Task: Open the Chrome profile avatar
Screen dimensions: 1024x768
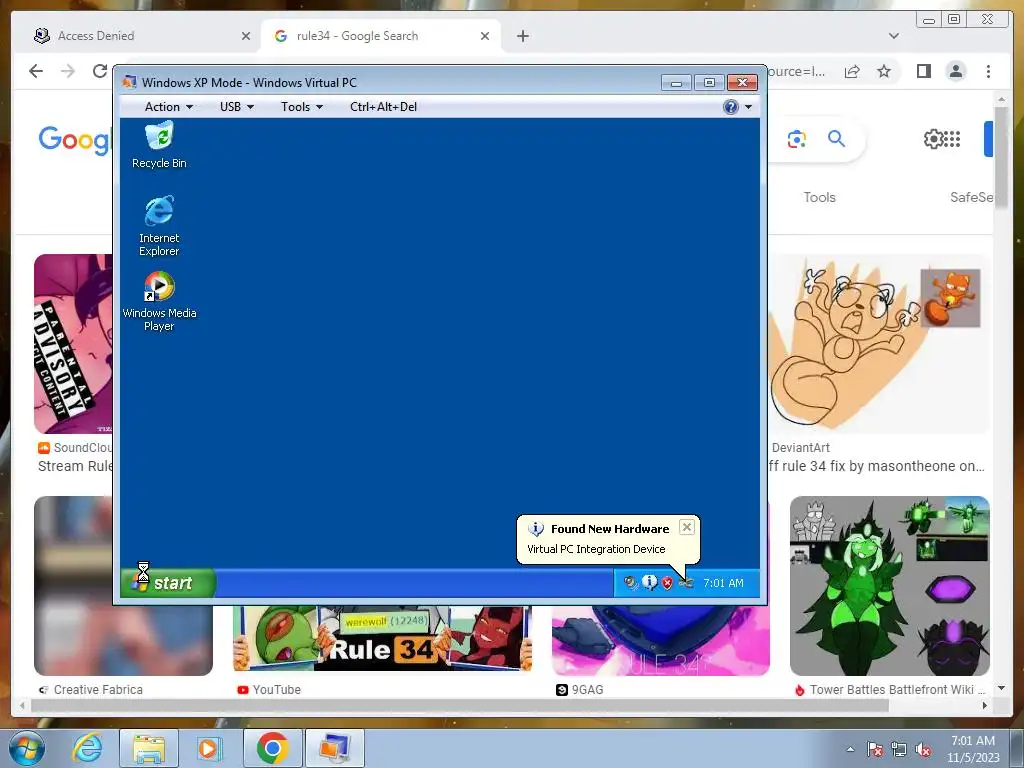Action: point(955,71)
